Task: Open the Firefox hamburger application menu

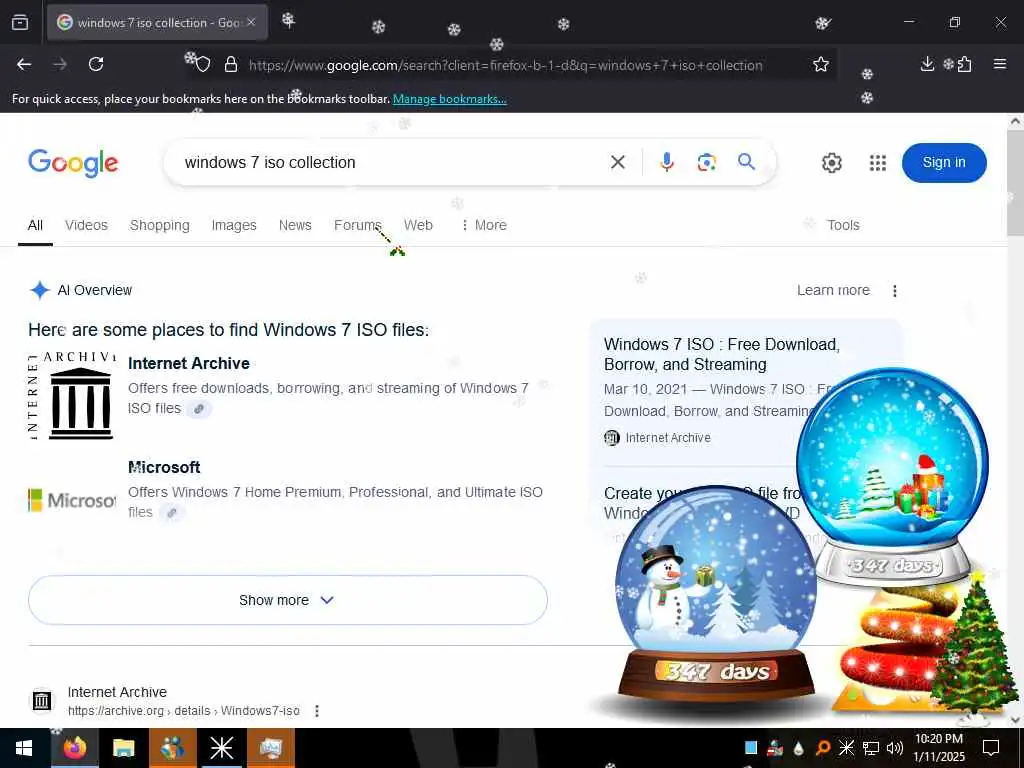Action: (x=1000, y=64)
